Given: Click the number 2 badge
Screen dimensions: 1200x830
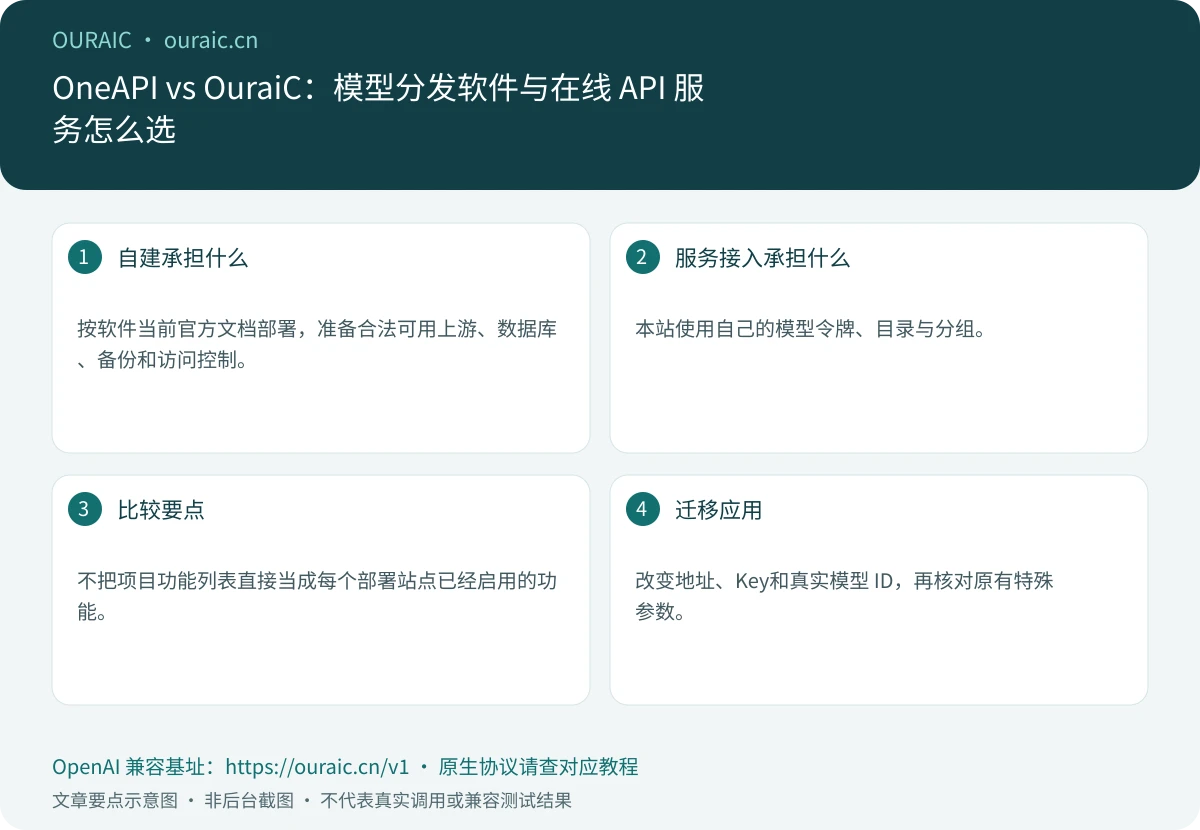Looking at the screenshot, I should click(642, 257).
